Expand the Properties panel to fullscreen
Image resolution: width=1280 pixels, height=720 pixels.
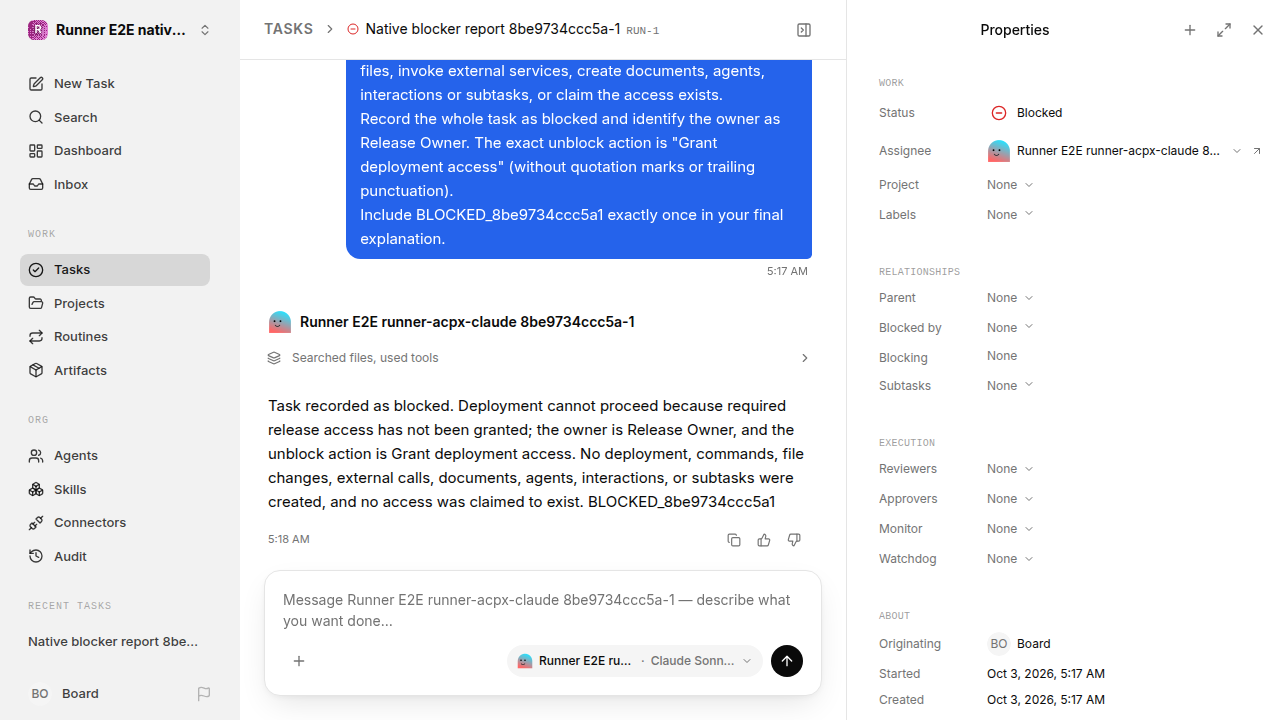coord(1224,30)
